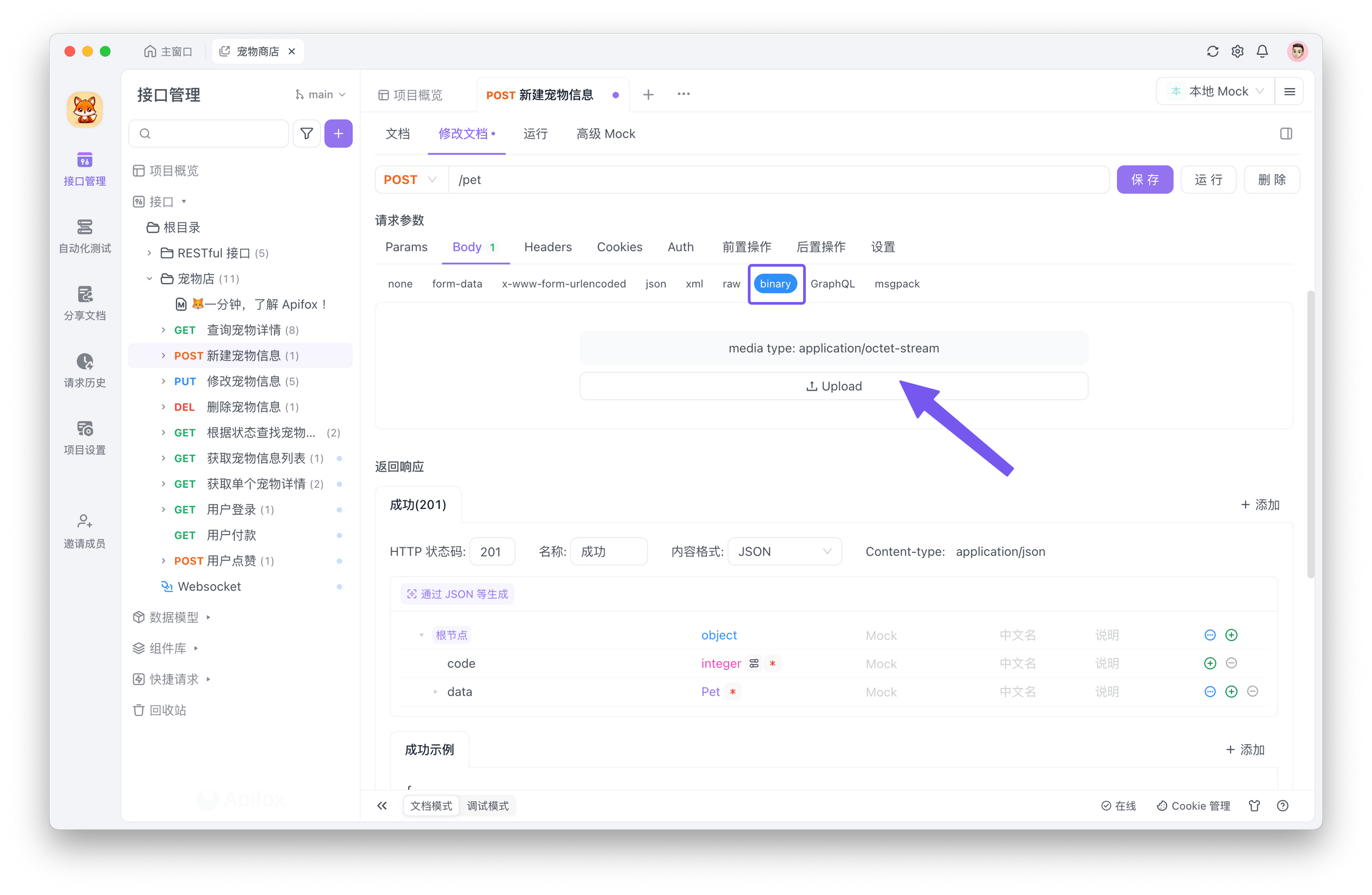The height and width of the screenshot is (895, 1372).
Task: Expand the 查询宠物详情 item
Action: point(163,330)
